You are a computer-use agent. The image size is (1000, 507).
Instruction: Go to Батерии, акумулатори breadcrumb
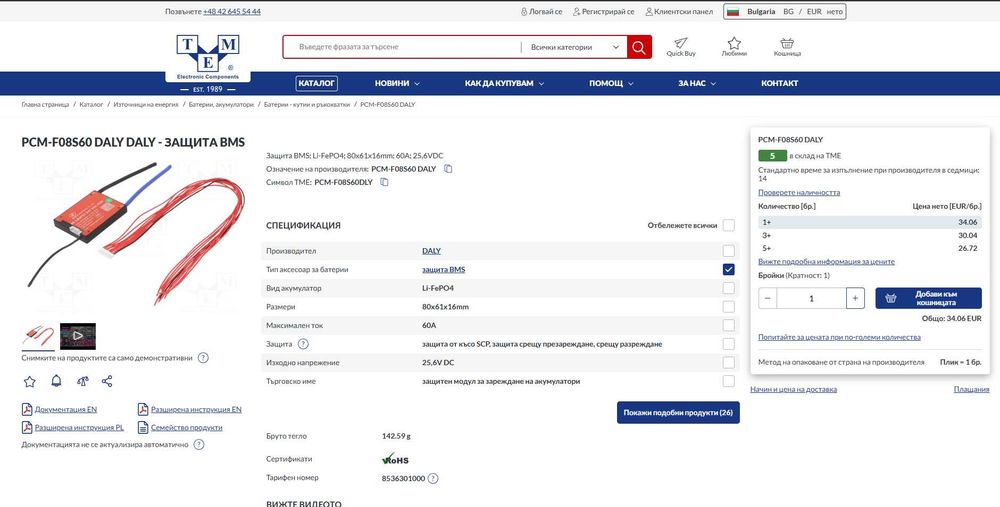click(x=221, y=104)
